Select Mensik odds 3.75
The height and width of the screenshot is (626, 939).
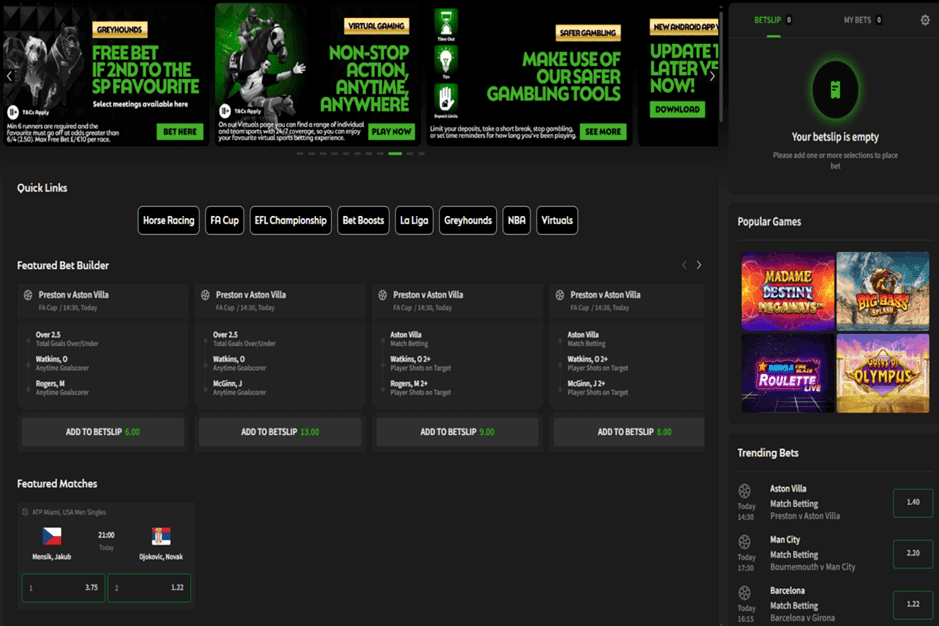[63, 588]
